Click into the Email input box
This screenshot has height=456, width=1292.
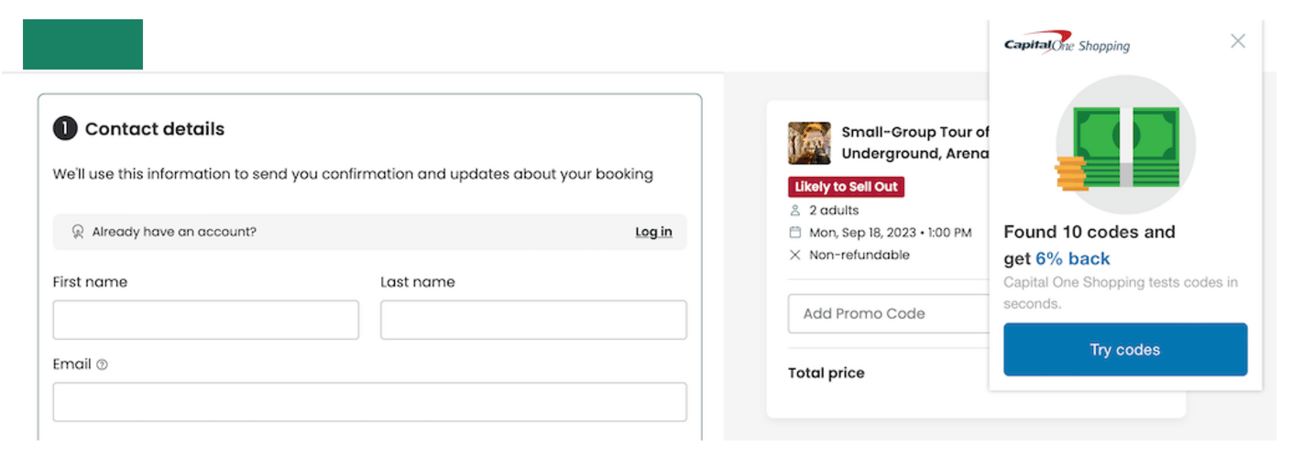pos(369,402)
